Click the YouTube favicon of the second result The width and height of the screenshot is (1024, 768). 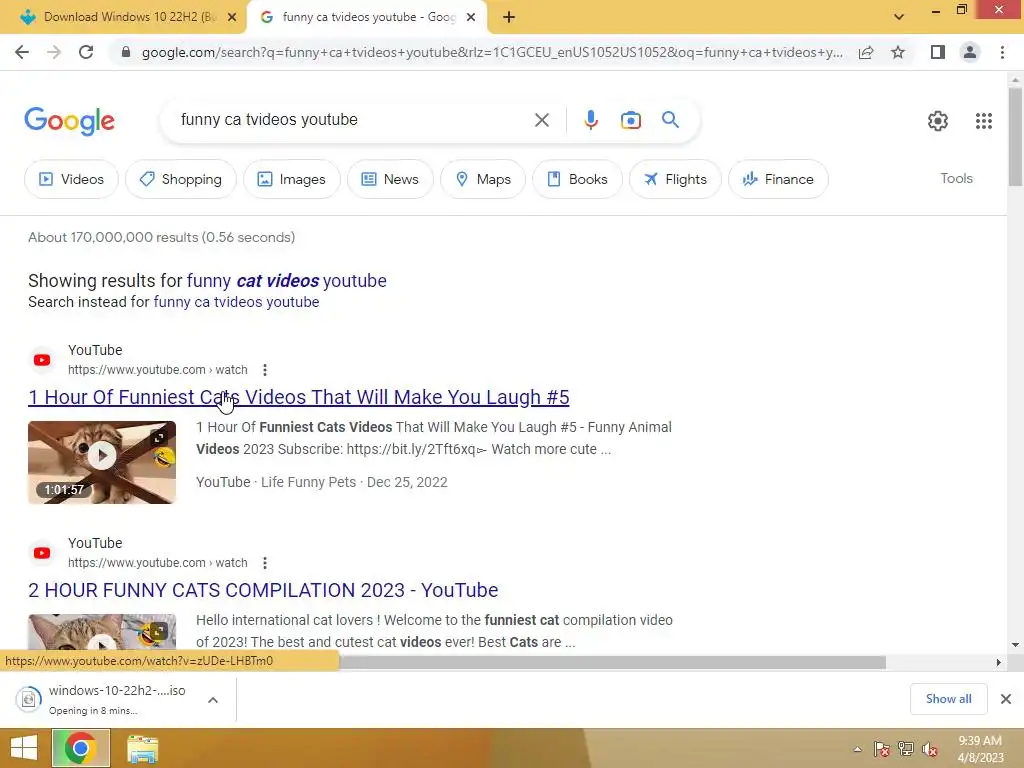42,553
